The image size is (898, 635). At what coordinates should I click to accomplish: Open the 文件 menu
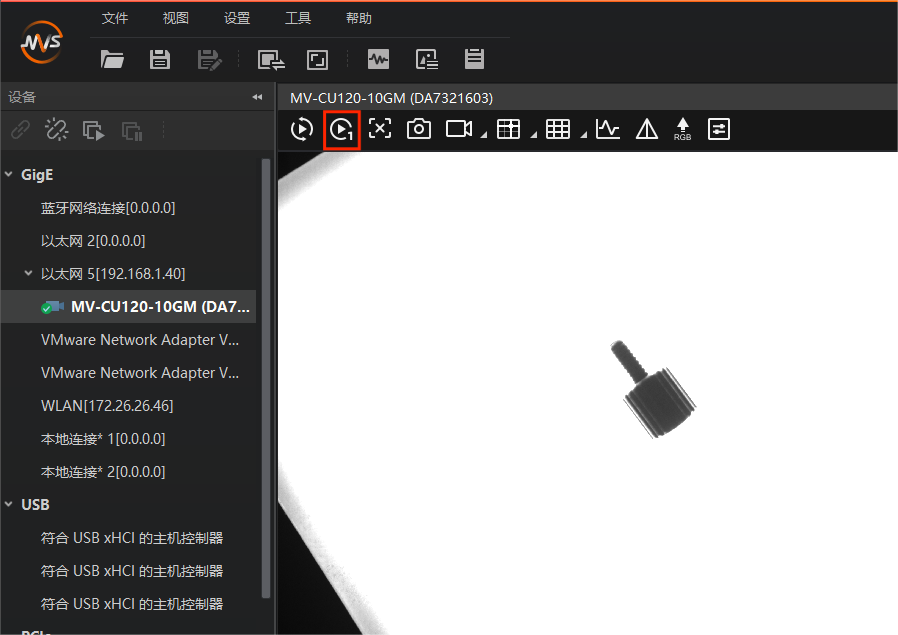pyautogui.click(x=115, y=18)
